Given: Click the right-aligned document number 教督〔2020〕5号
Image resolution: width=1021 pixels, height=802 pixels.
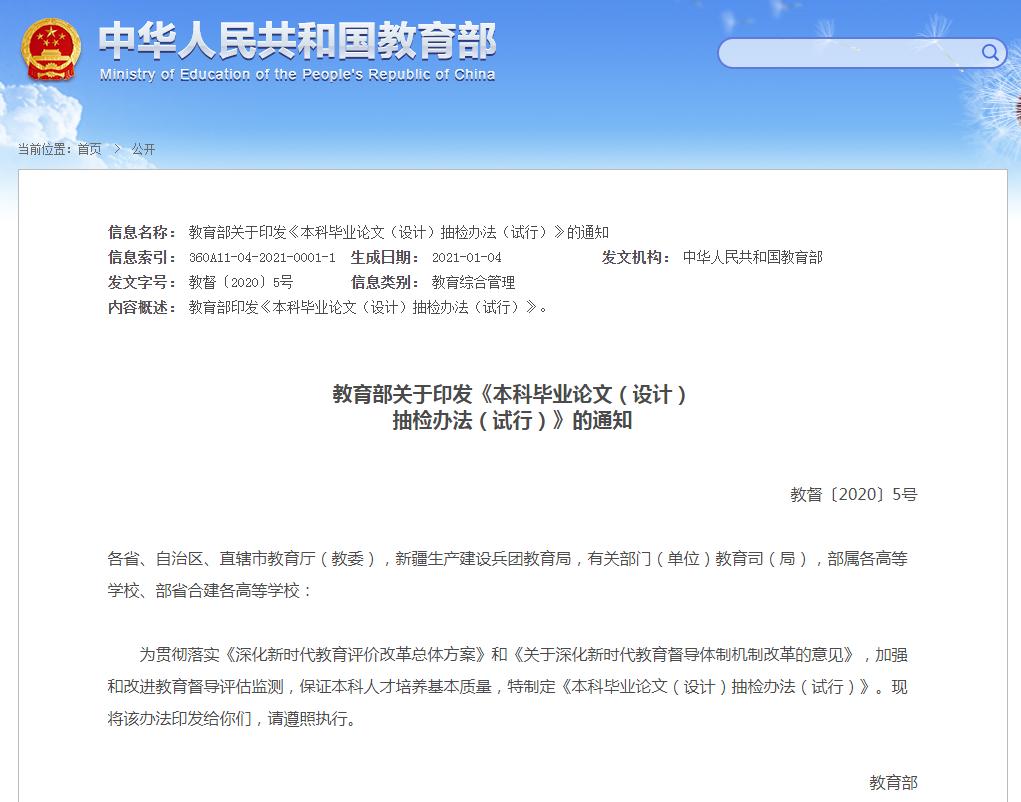Looking at the screenshot, I should point(854,495).
